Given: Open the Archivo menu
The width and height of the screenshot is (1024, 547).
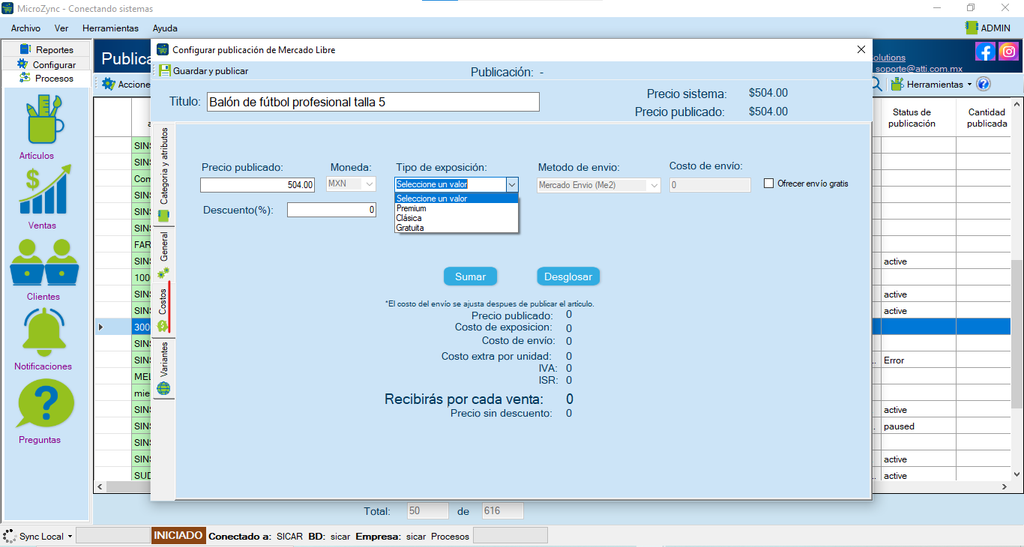Looking at the screenshot, I should pyautogui.click(x=25, y=28).
